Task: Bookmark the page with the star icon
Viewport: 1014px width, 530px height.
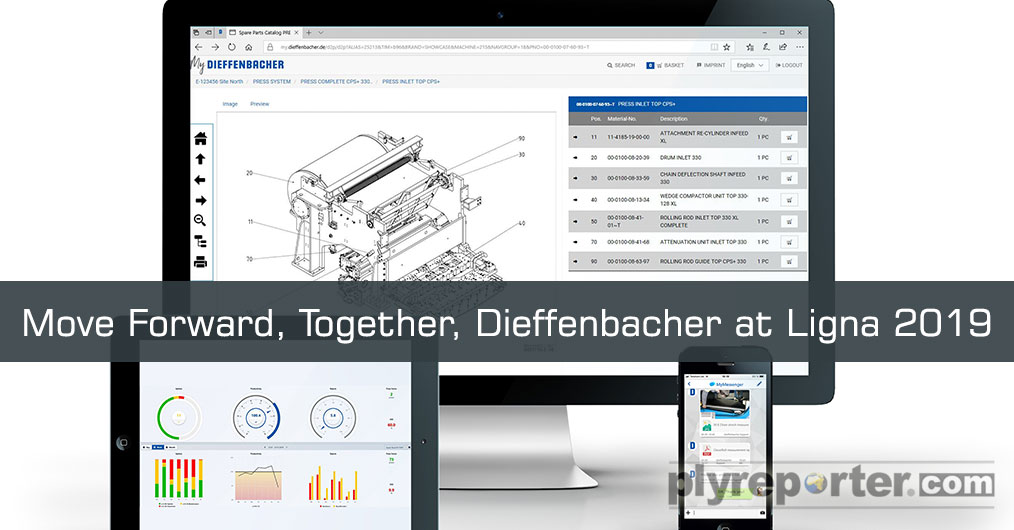Action: (x=727, y=47)
